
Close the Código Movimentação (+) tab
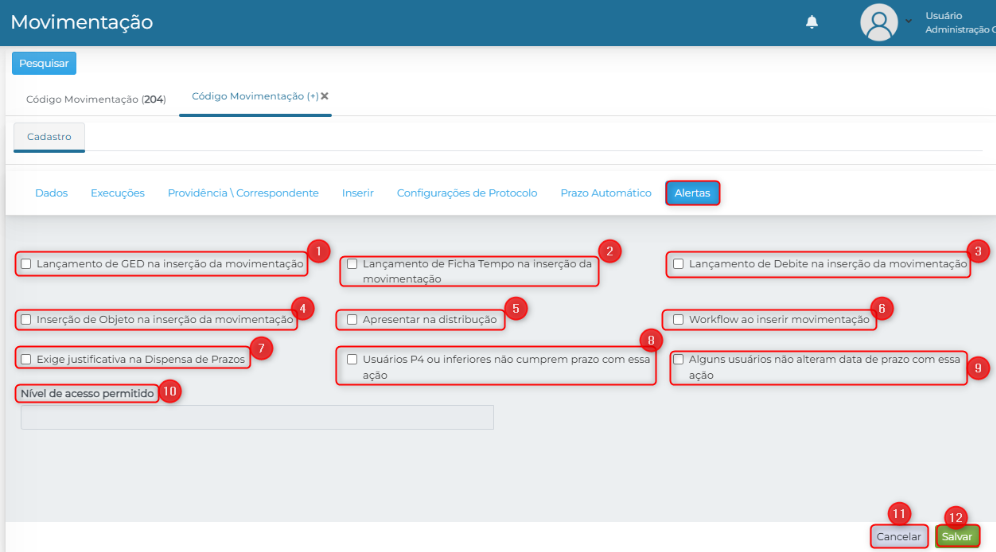pos(325,96)
